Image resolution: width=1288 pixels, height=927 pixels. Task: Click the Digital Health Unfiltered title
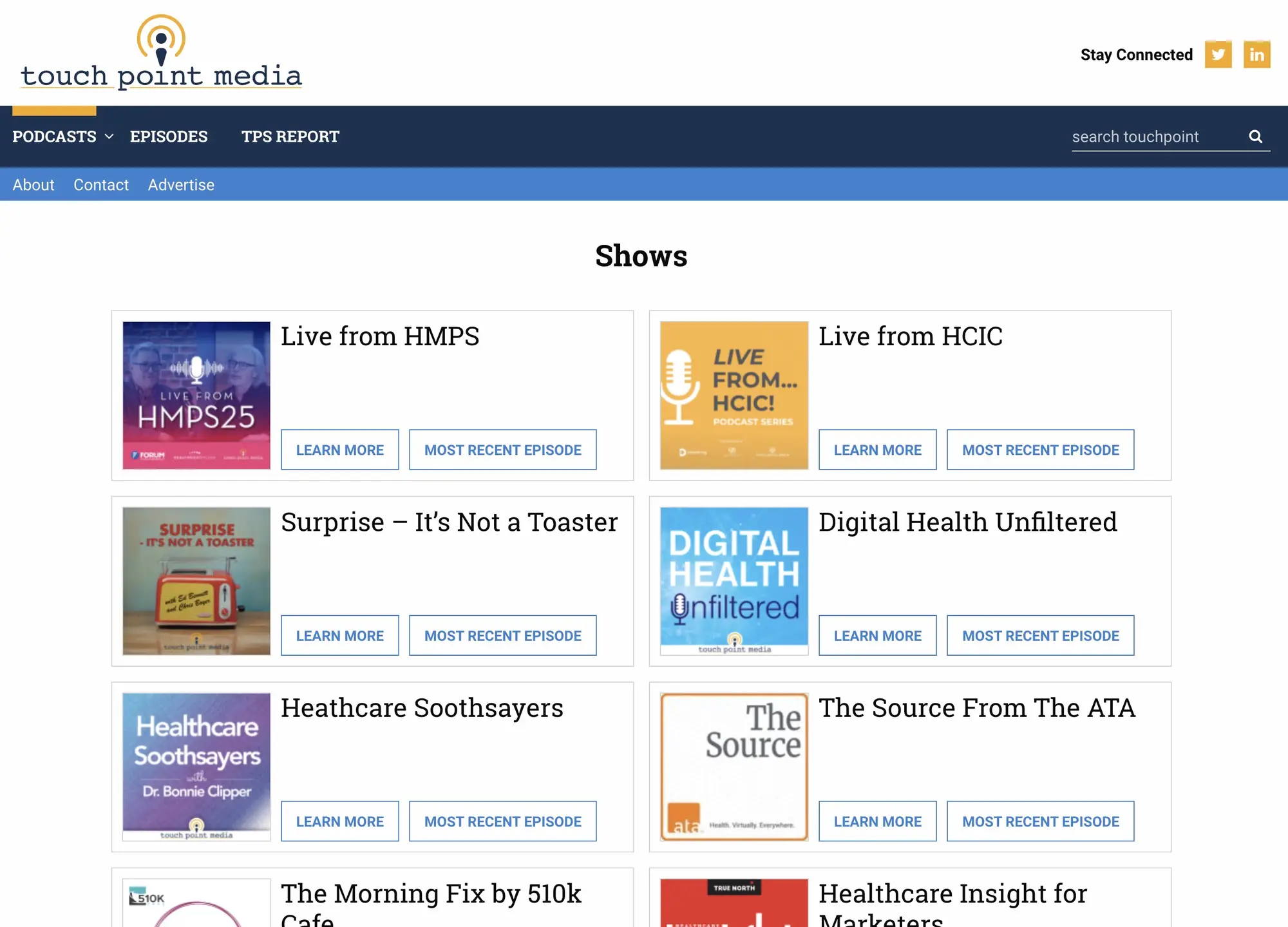coord(968,522)
